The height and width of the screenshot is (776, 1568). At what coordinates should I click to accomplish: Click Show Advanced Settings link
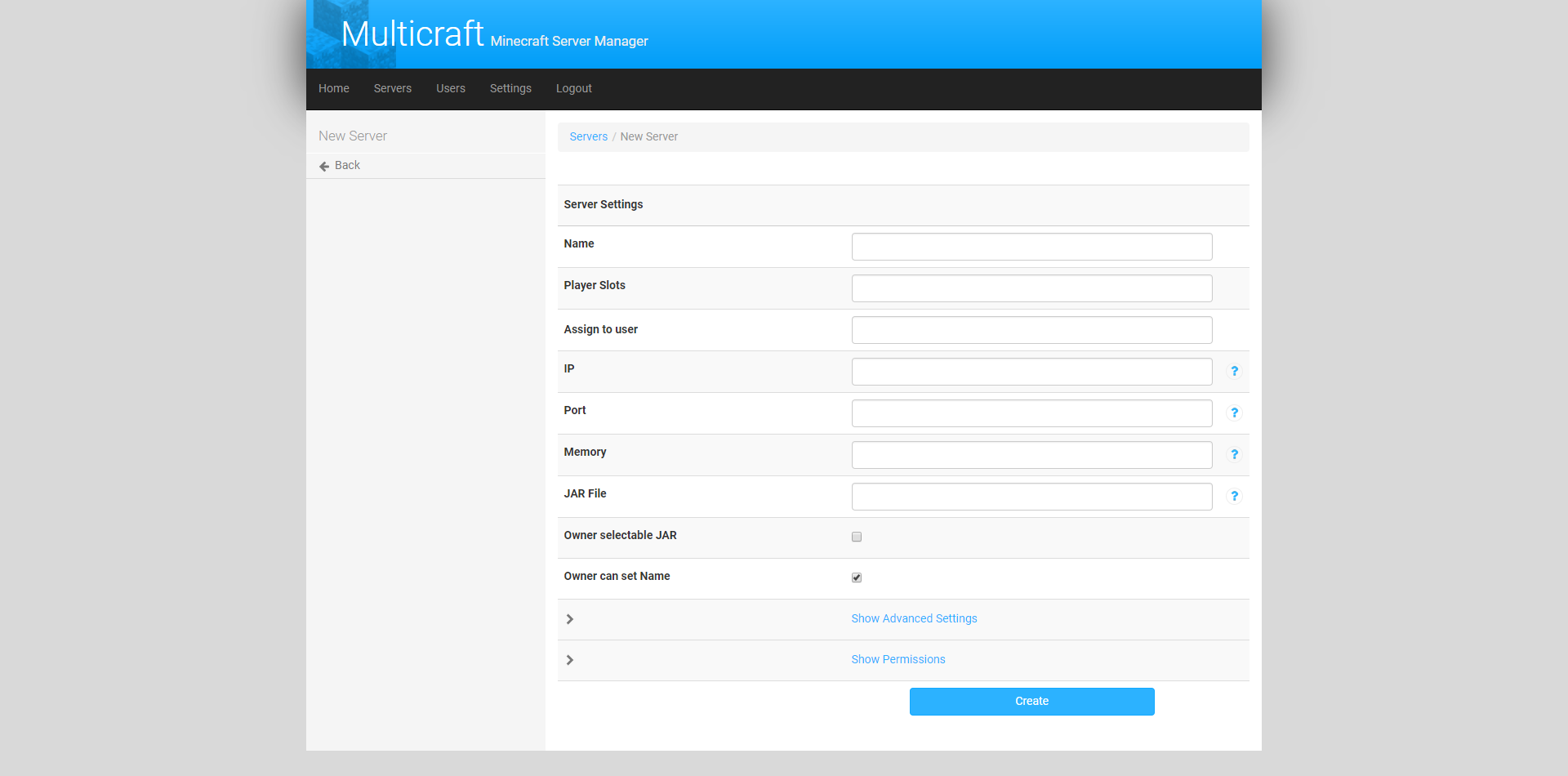[x=914, y=618]
